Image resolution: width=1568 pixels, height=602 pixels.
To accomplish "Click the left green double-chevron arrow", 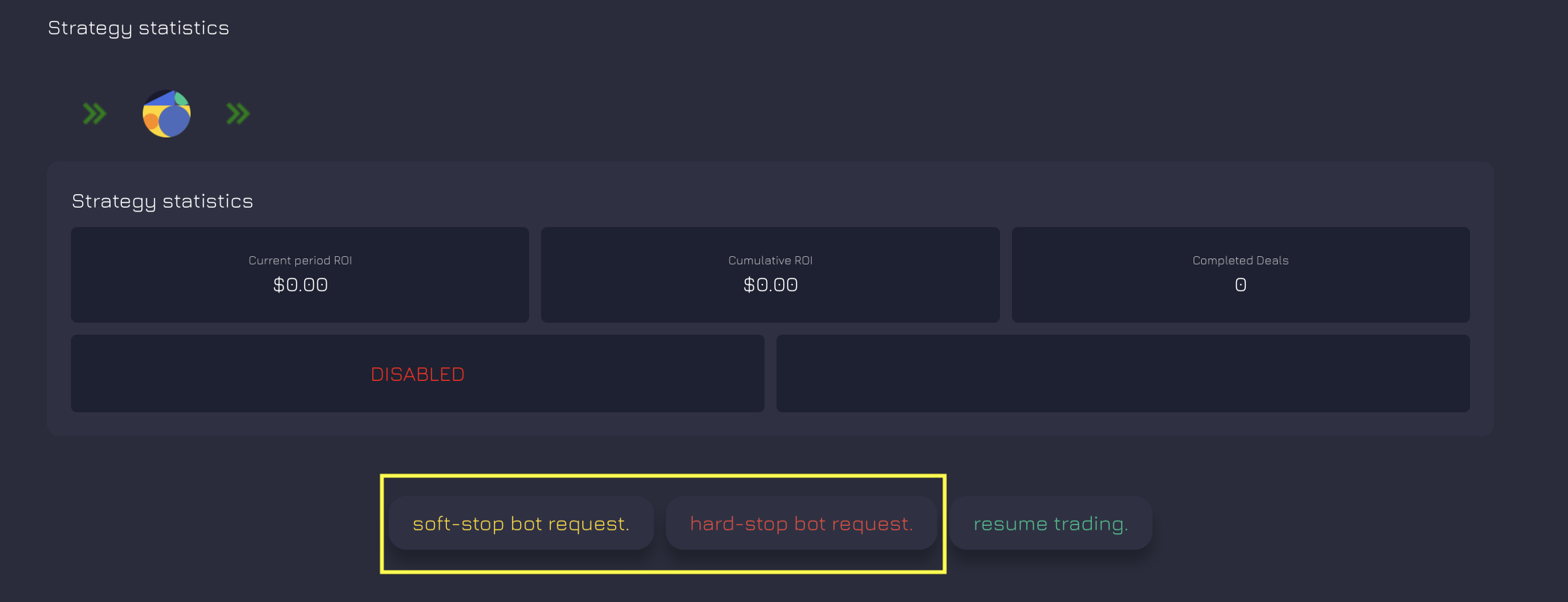I will 94,114.
